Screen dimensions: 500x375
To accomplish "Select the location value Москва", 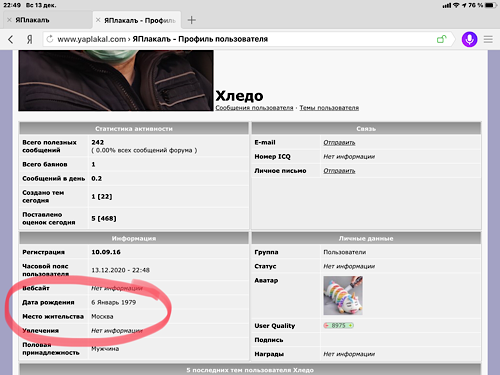I will 102,317.
